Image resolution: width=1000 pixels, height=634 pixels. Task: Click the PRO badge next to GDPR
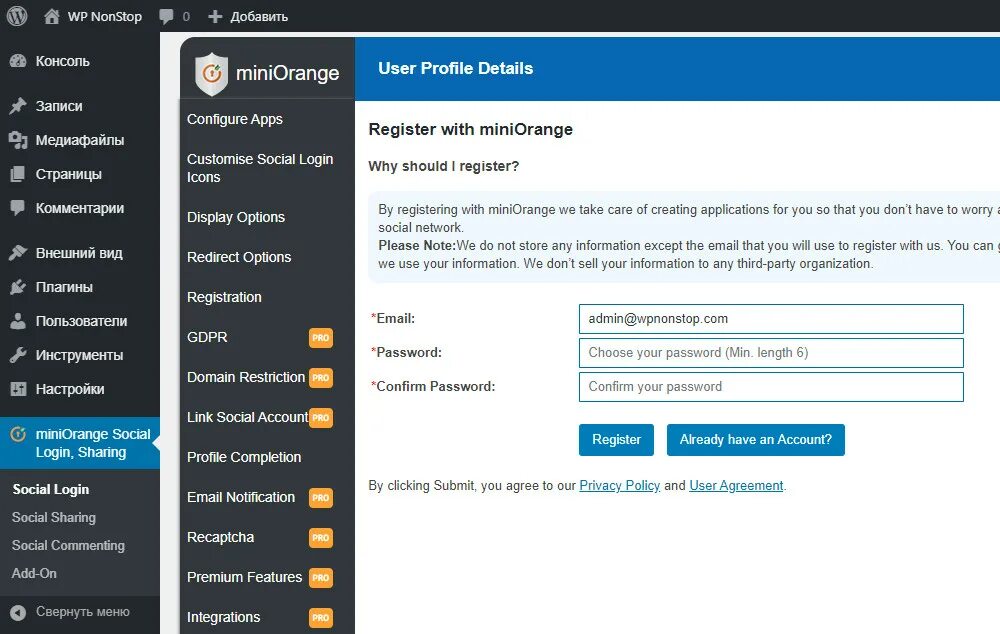pyautogui.click(x=321, y=337)
